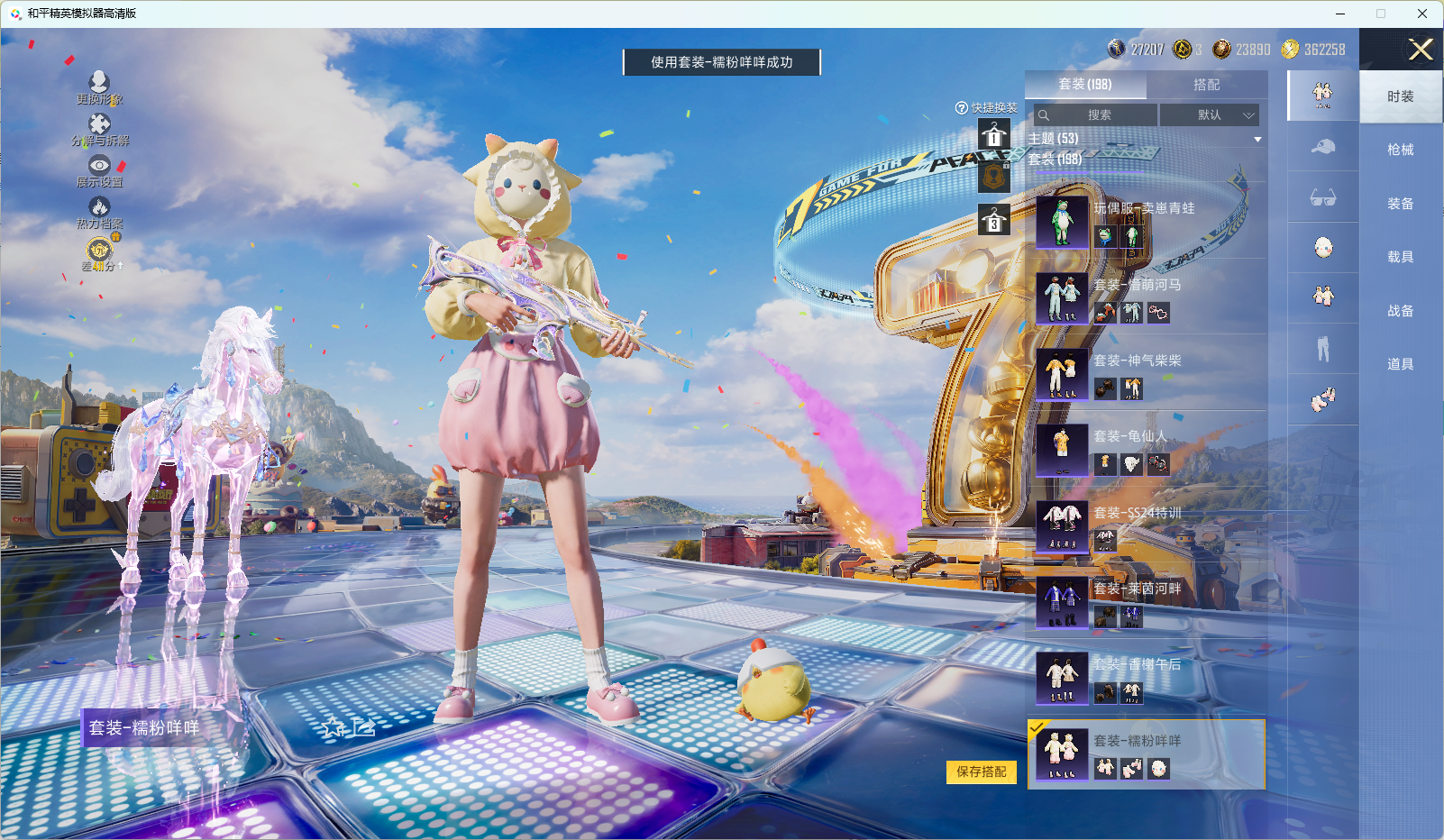Image resolution: width=1444 pixels, height=840 pixels.
Task: Click the 23890 coin counter
Action: pos(1242,50)
